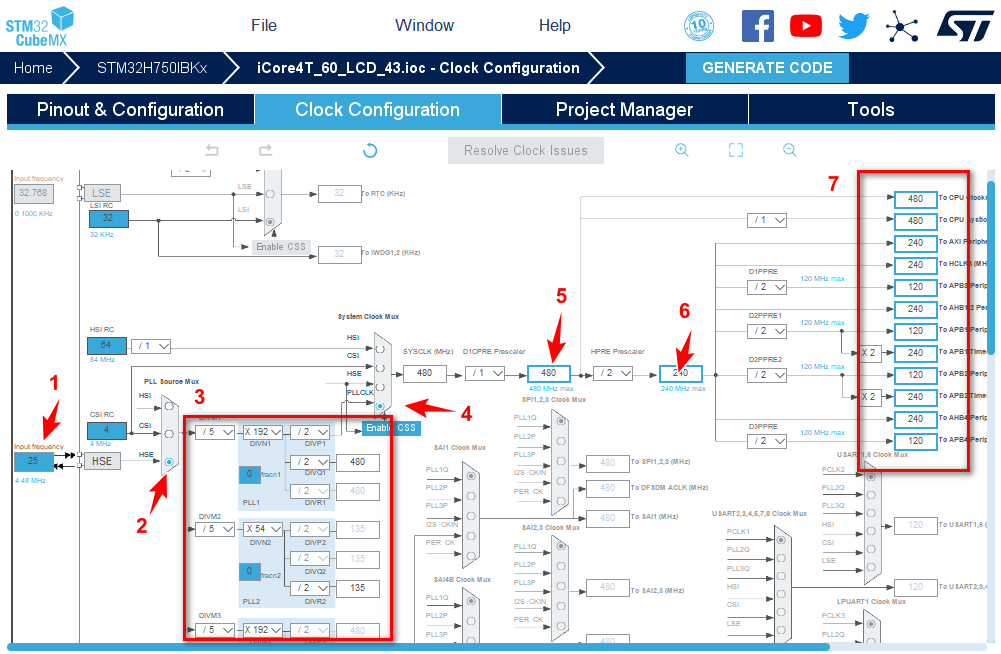Click the undo arrow icon

[x=212, y=150]
